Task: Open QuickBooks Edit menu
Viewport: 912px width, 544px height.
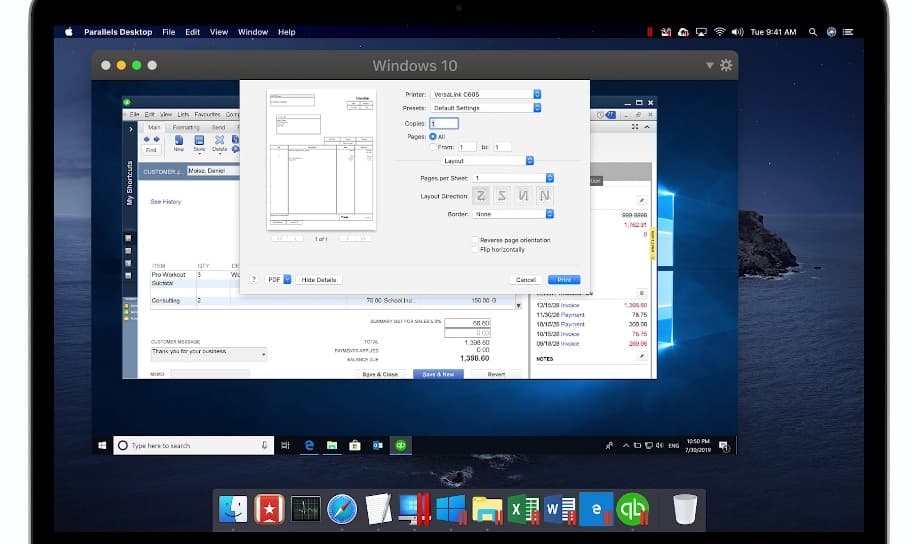Action: pos(149,115)
